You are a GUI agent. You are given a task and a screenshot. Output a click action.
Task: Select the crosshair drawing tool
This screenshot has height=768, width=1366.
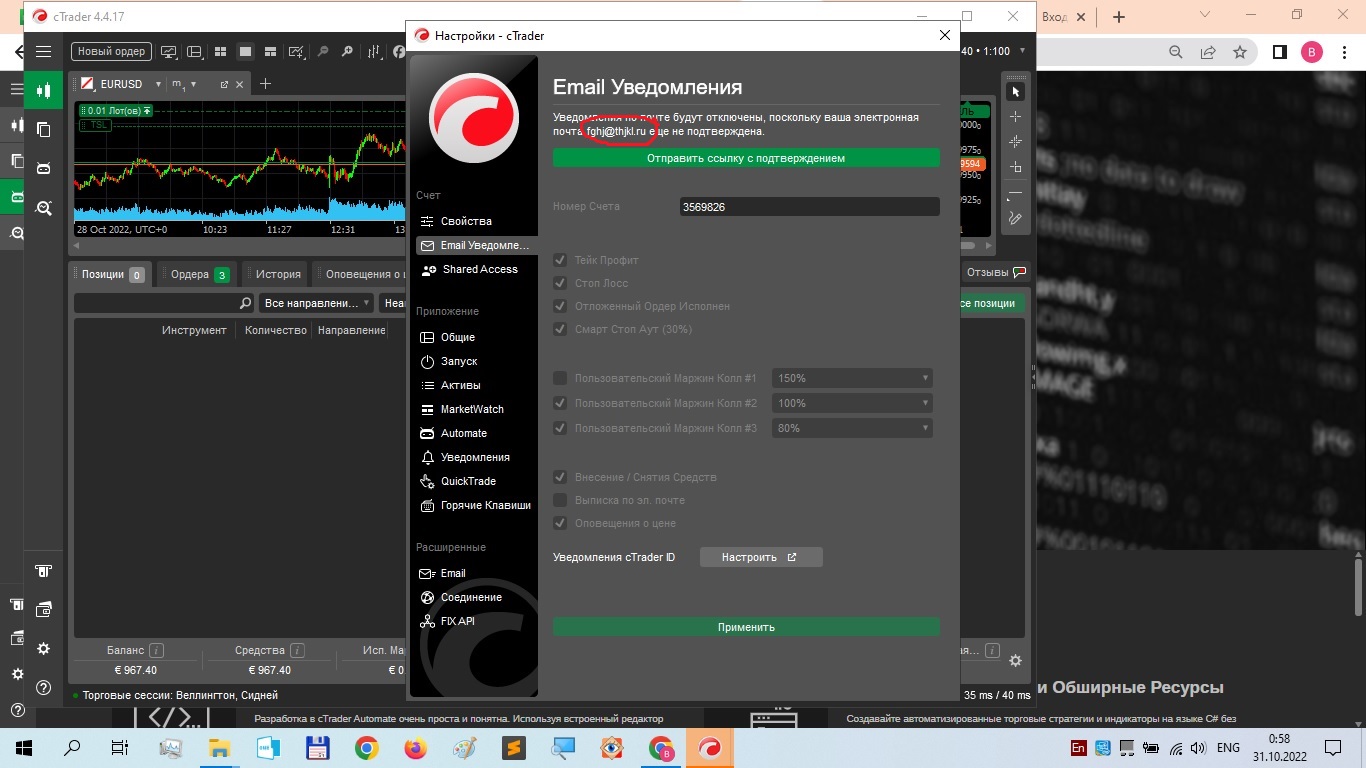[1015, 117]
